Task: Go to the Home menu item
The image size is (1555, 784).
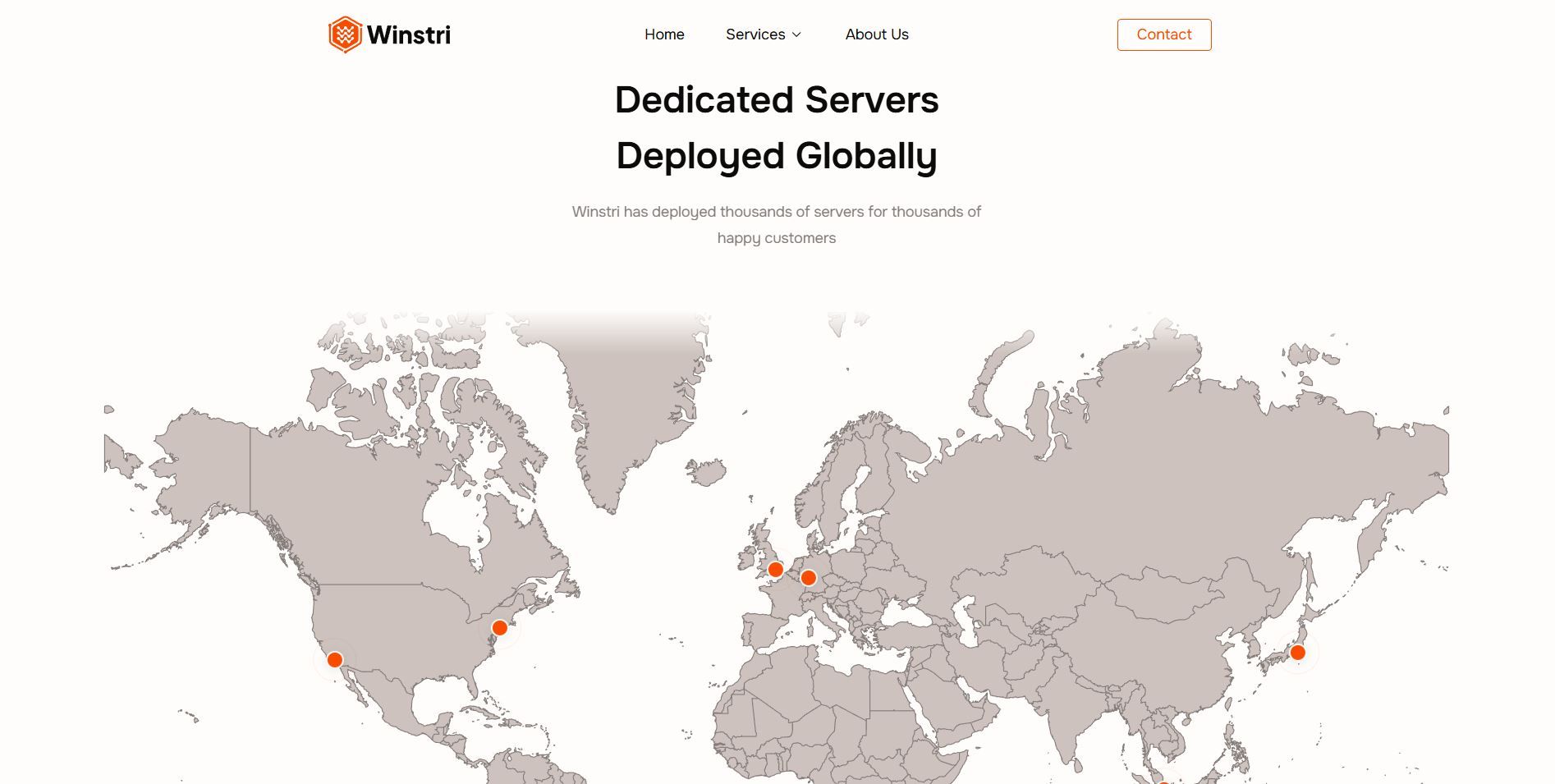Action: click(x=664, y=34)
